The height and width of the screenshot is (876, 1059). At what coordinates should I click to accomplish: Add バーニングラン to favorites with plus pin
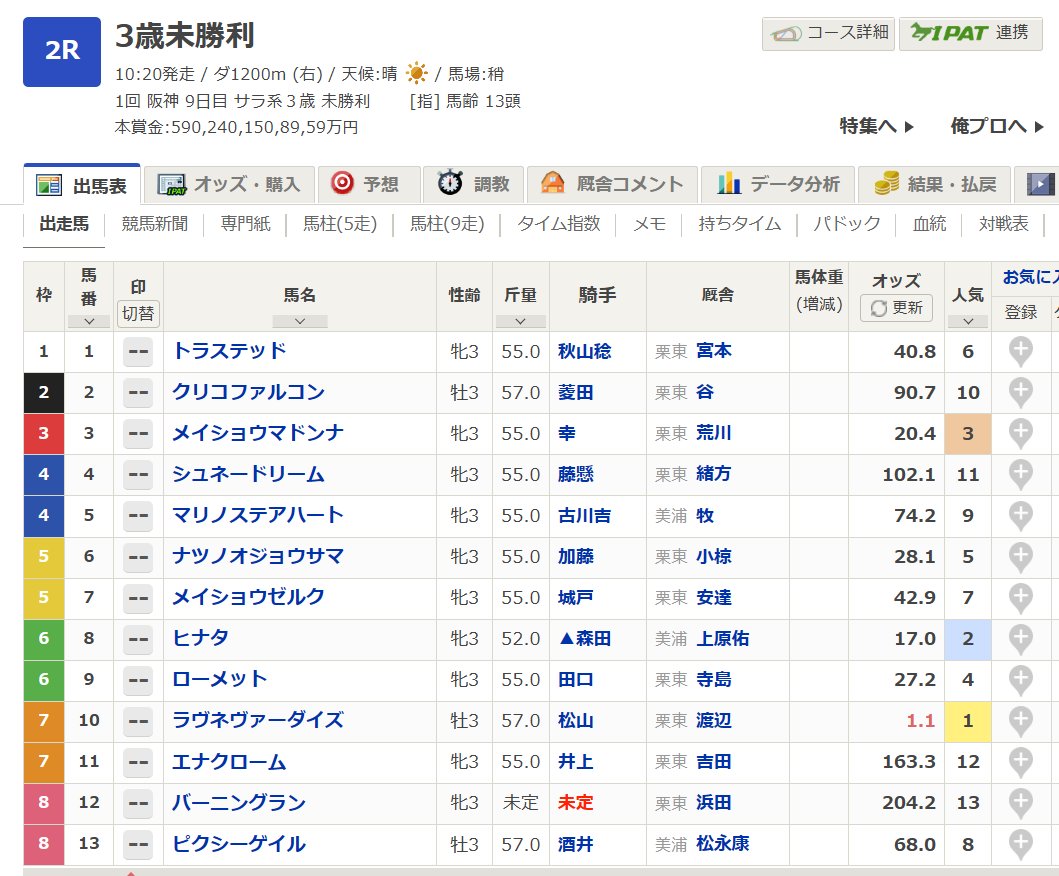1020,802
